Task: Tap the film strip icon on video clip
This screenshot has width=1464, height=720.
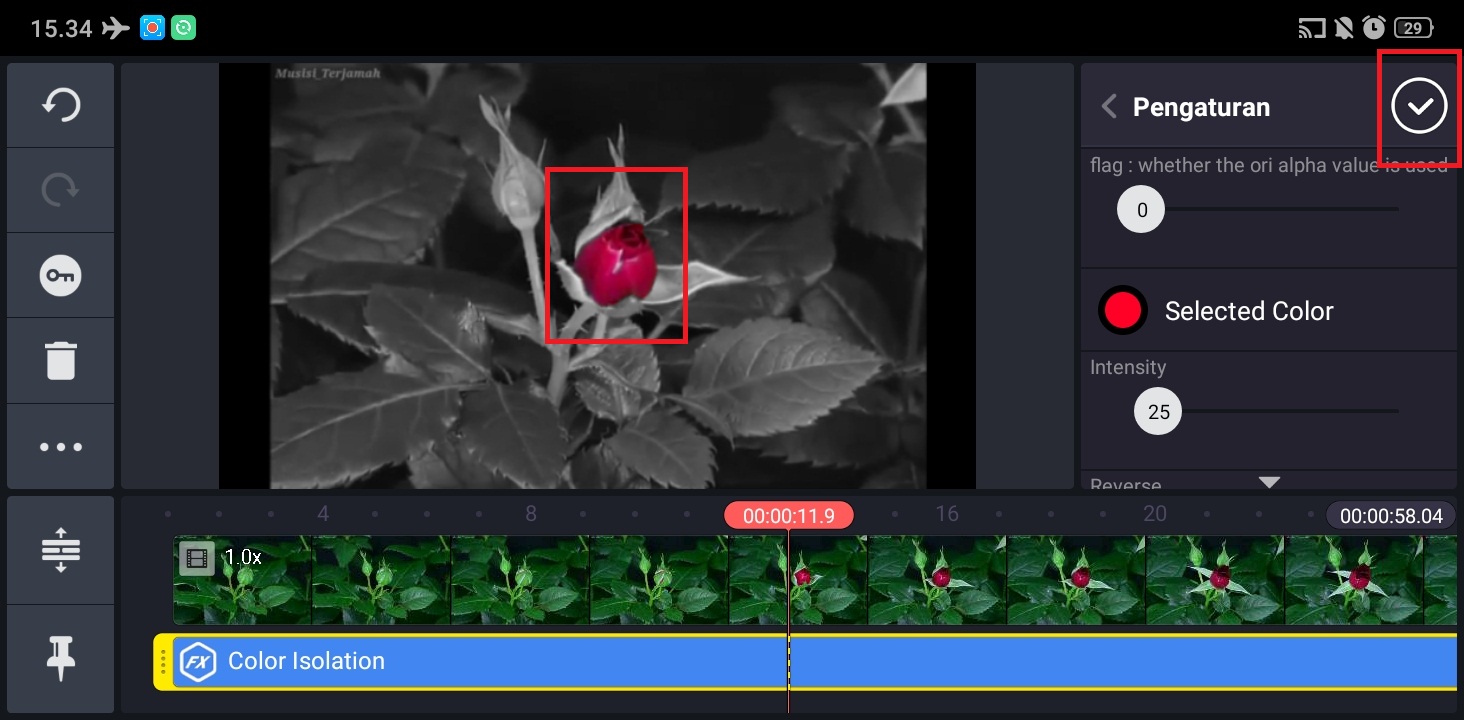Action: [198, 558]
